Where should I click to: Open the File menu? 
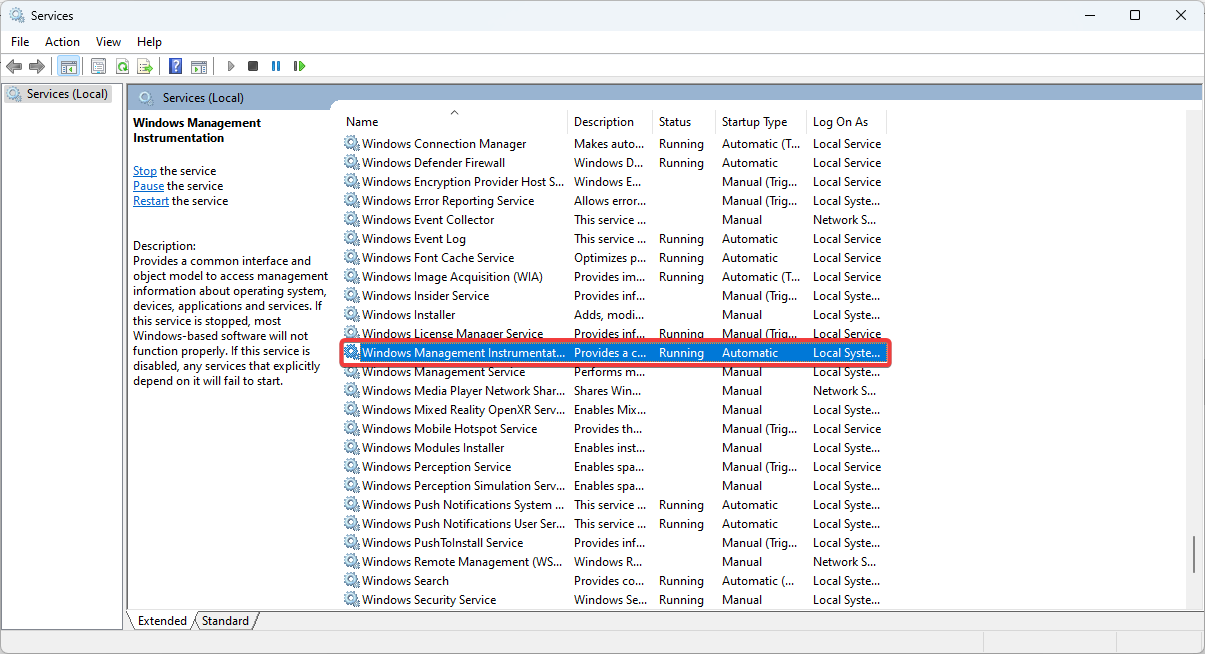point(20,42)
